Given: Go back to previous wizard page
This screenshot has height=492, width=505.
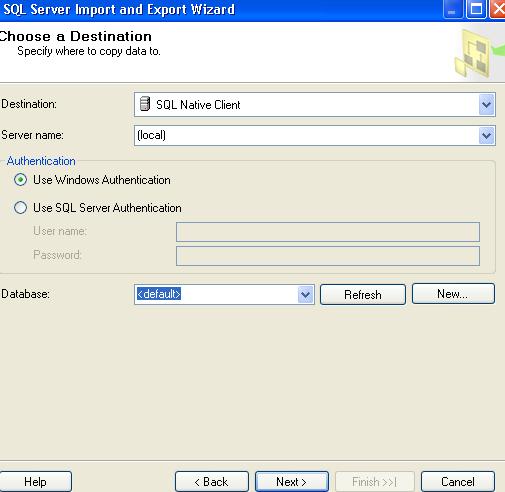Looking at the screenshot, I should (212, 482).
